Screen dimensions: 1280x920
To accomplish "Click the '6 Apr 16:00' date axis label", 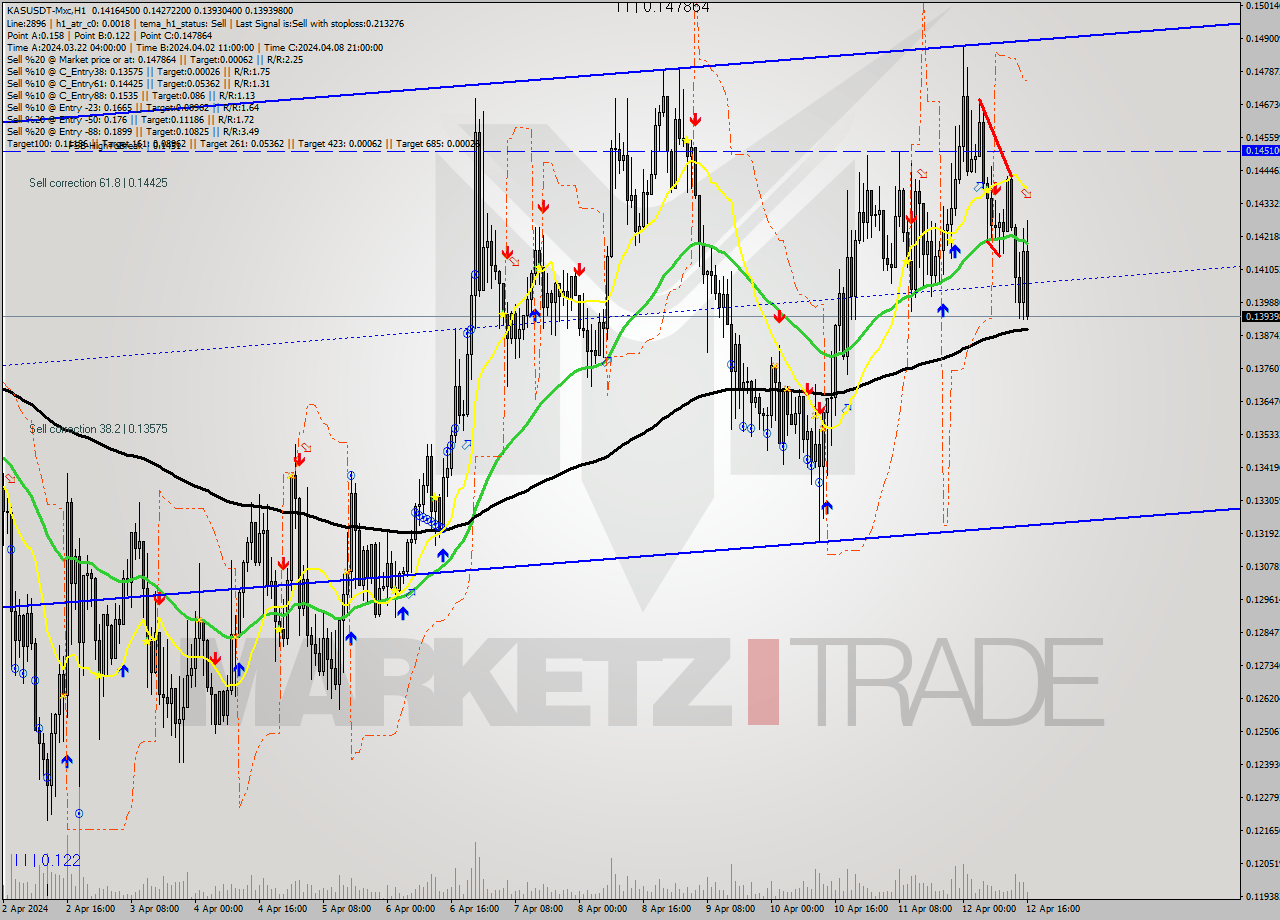I will (473, 909).
